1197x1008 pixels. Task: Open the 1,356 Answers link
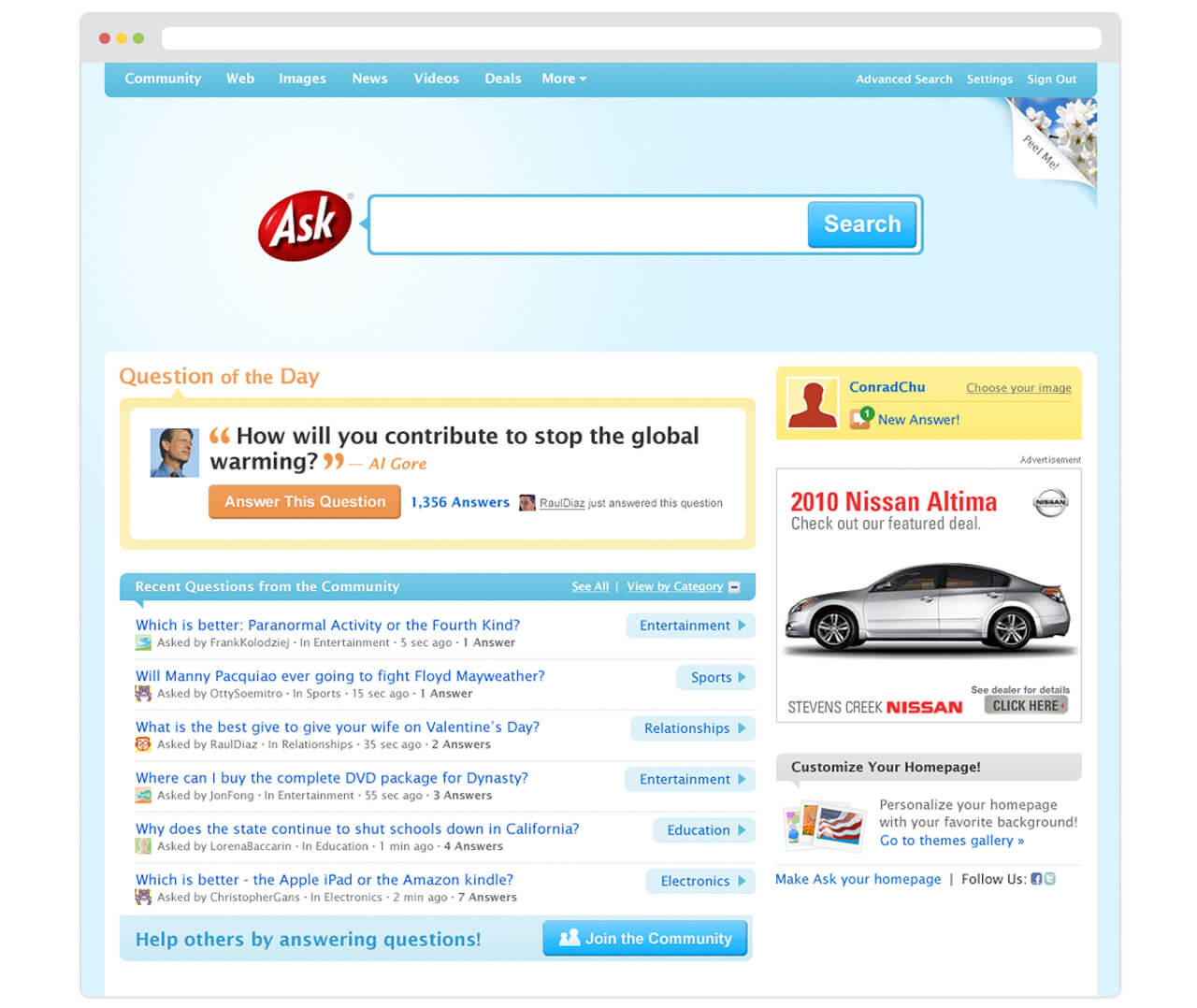(460, 502)
